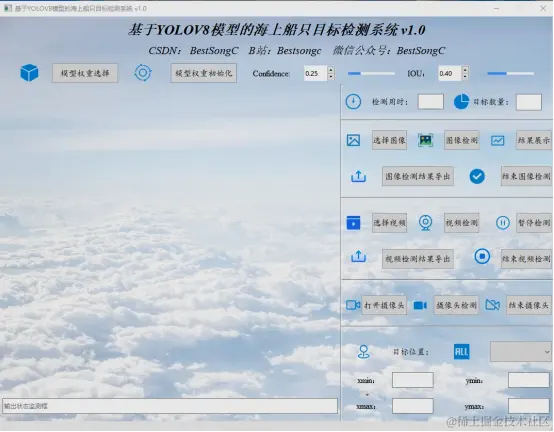Click the blue checkmark circle icon
Screen dimensions: 554x432
(477, 176)
